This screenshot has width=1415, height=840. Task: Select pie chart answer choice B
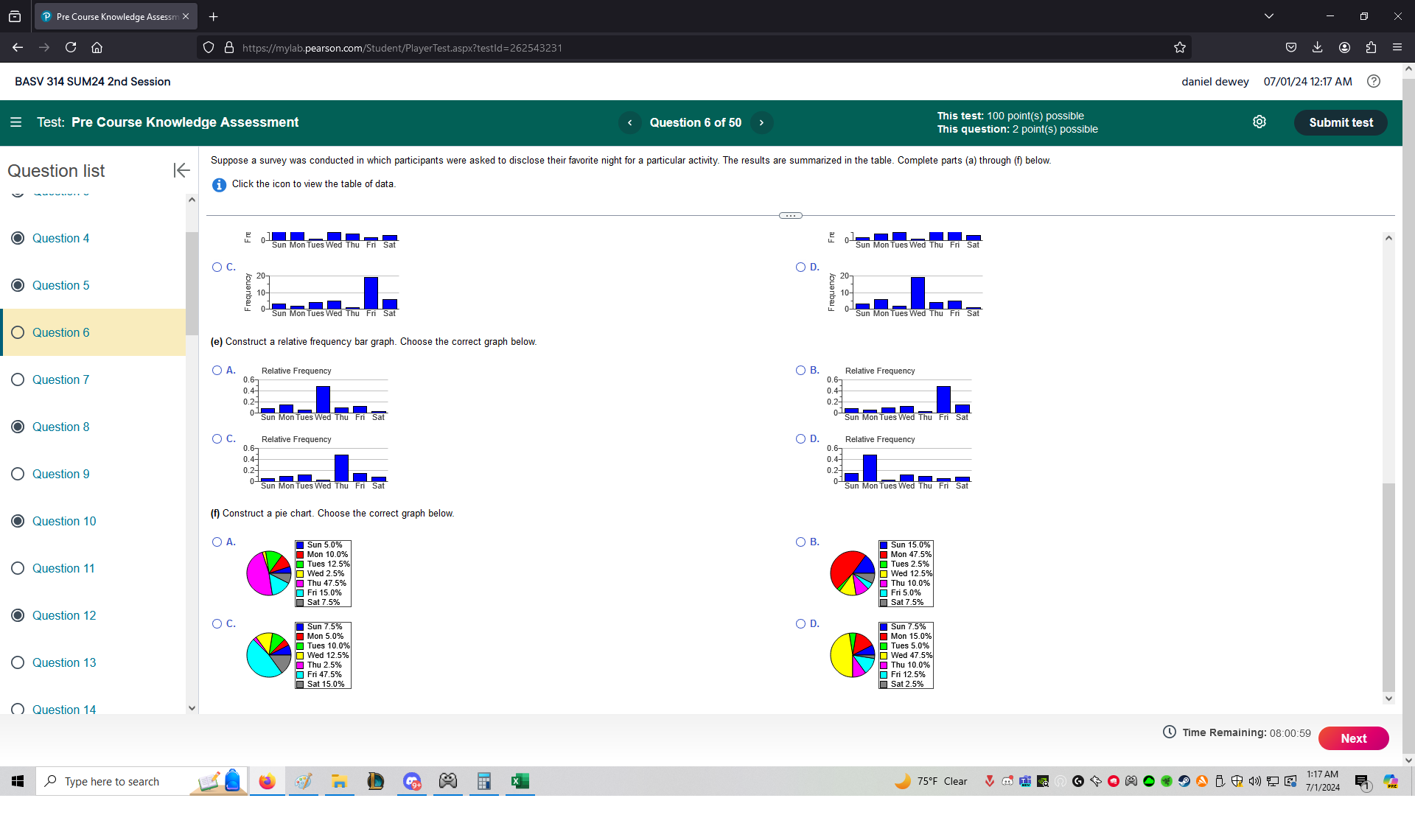(801, 542)
